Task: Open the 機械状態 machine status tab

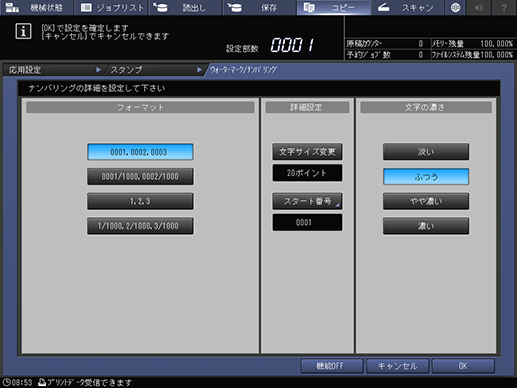Action: (37, 7)
